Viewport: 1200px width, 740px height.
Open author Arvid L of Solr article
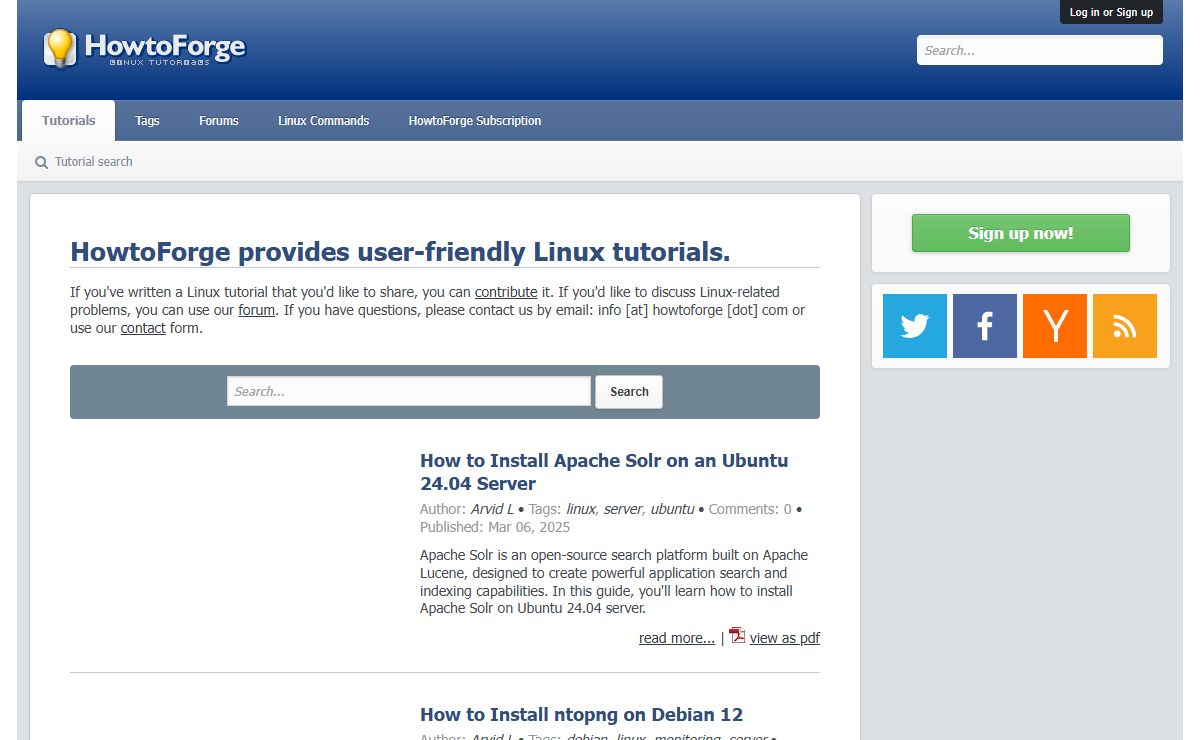(492, 509)
